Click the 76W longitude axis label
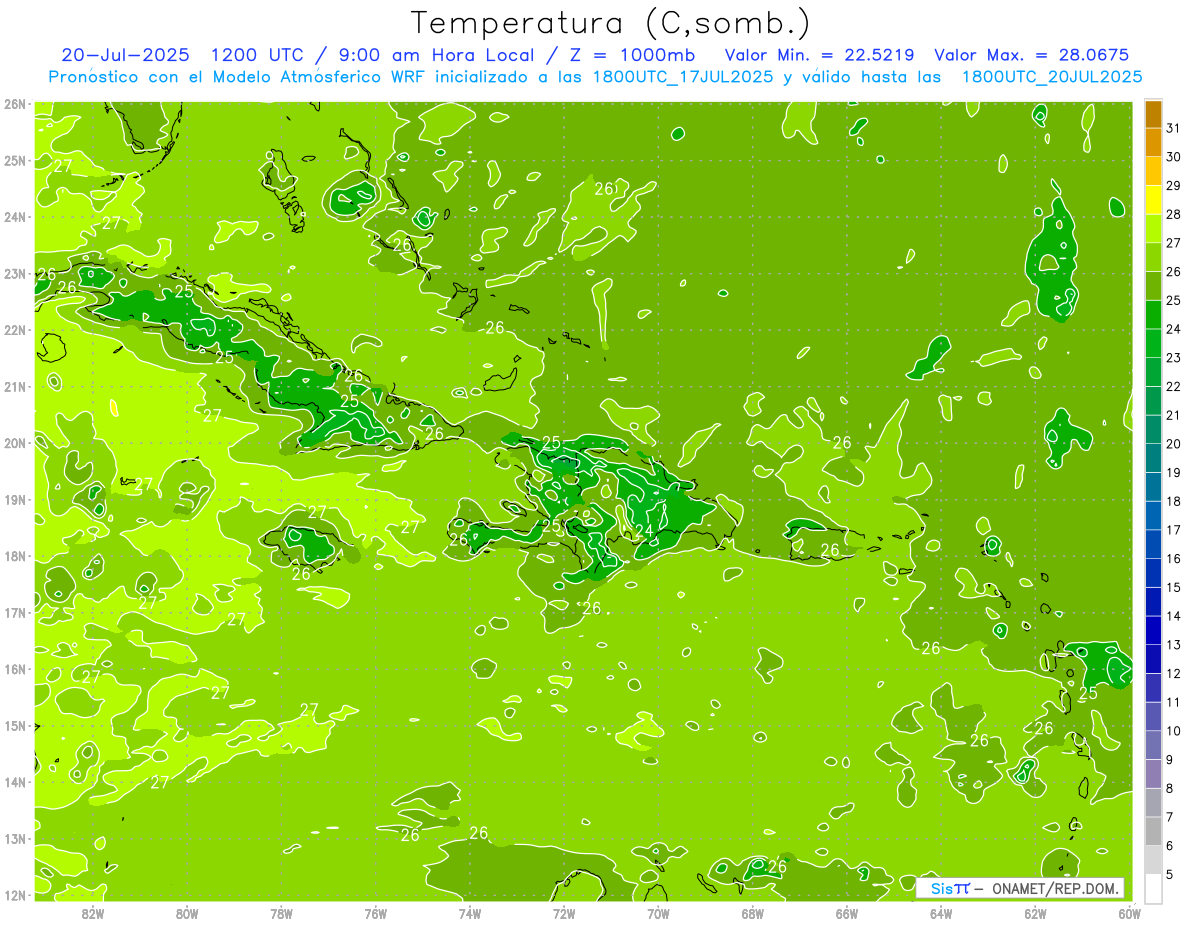 (376, 913)
